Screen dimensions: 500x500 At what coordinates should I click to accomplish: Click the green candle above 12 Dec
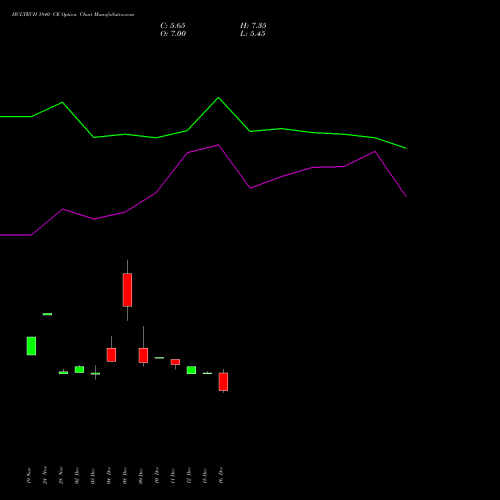(191, 370)
